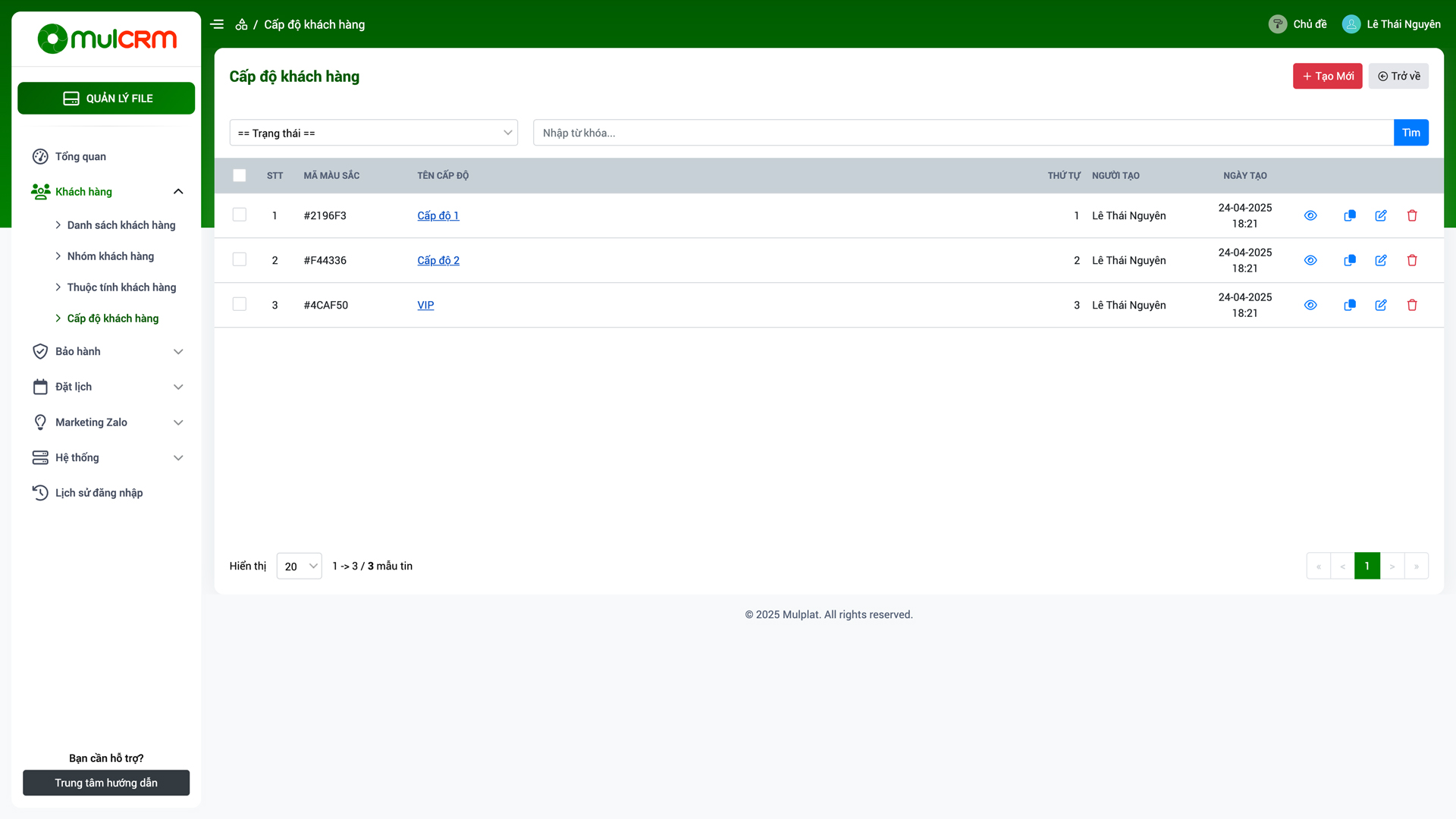The image size is (1456, 819).
Task: Click the Lê Thái Nguyên user avatar
Action: click(1351, 24)
